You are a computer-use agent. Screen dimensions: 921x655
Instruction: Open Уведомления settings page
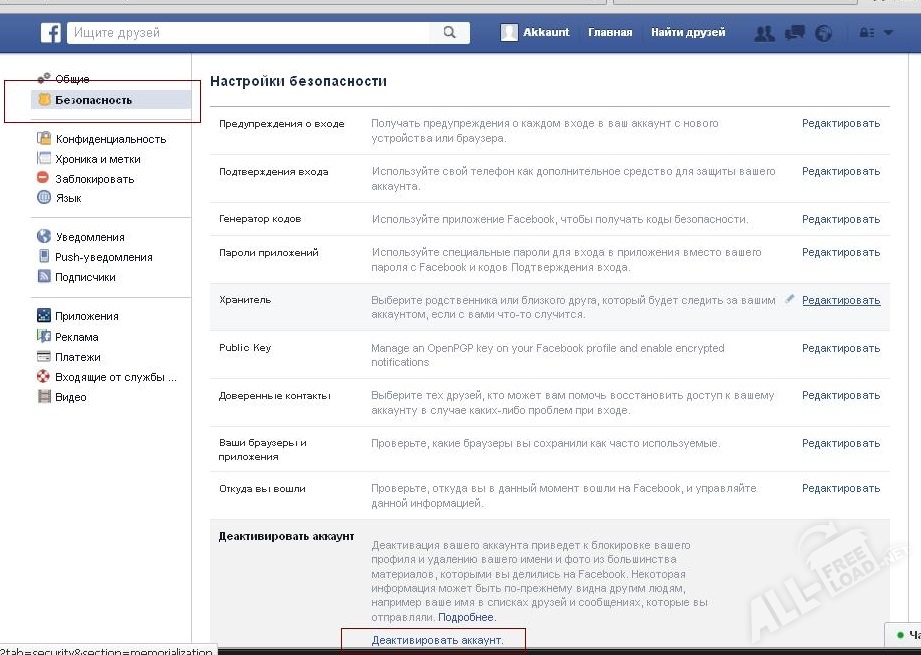tap(89, 237)
